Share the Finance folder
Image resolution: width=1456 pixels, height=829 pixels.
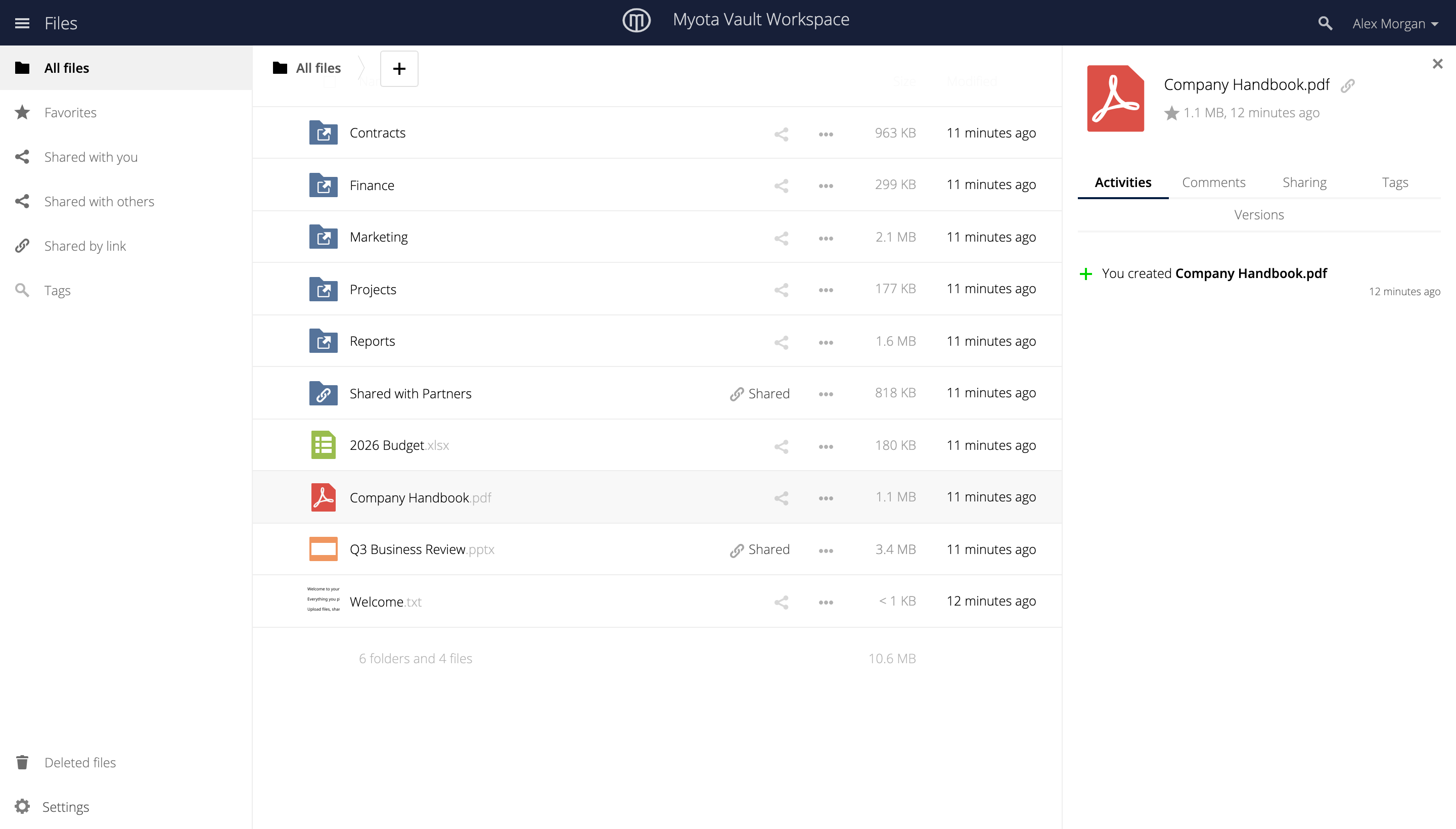tap(781, 186)
